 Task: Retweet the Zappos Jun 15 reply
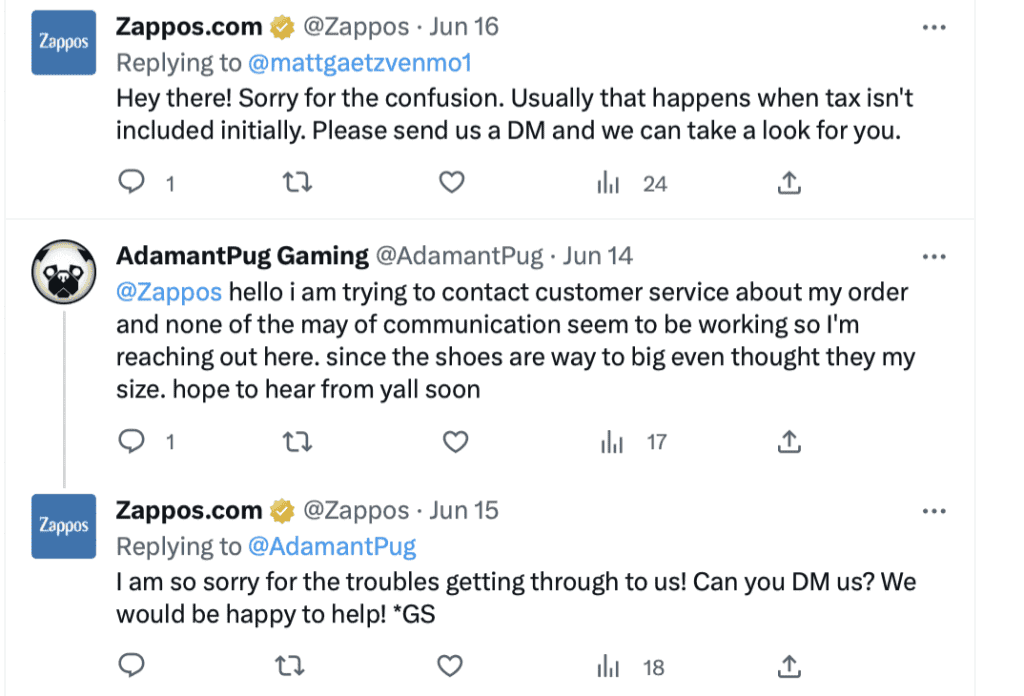pyautogui.click(x=289, y=666)
